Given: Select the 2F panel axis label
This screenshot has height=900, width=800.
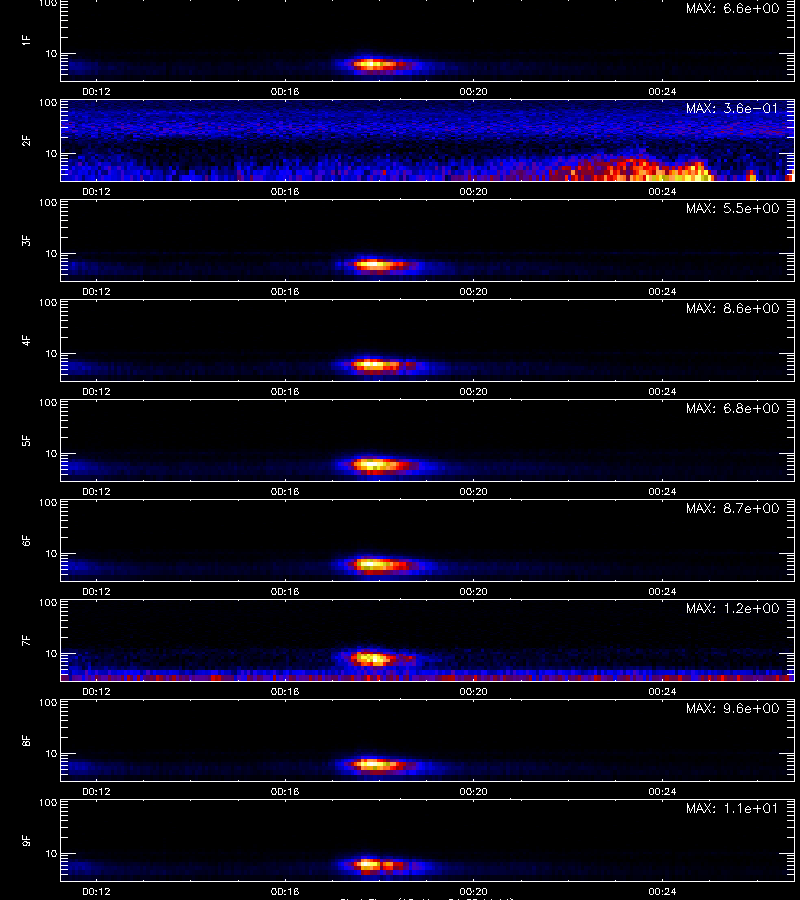Looking at the screenshot, I should pyautogui.click(x=26, y=140).
